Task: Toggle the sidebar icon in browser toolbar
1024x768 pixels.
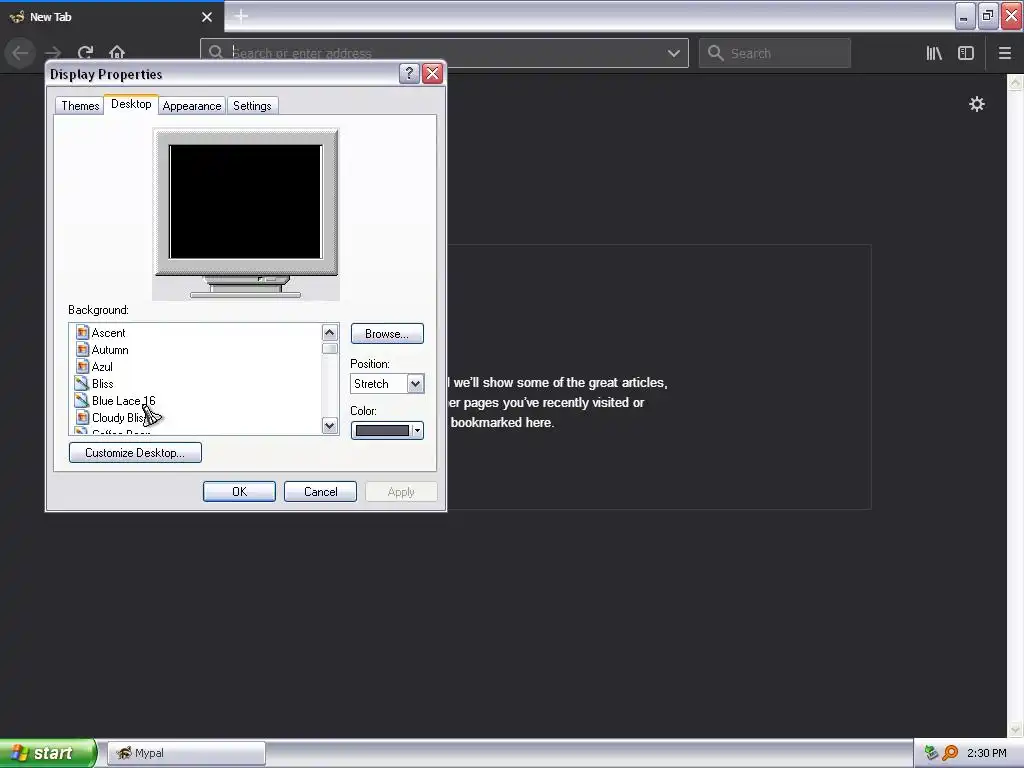Action: pyautogui.click(x=966, y=54)
